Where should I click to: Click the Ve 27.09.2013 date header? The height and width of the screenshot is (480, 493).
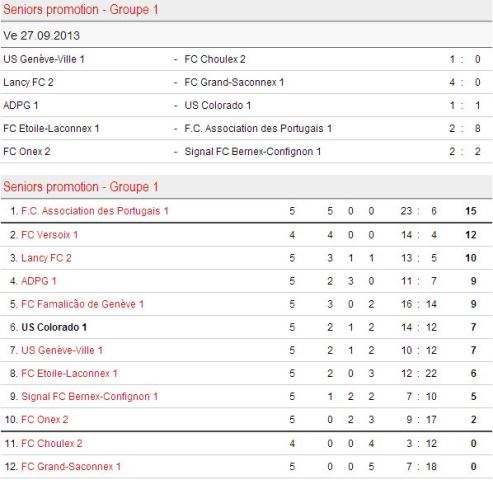click(x=42, y=36)
